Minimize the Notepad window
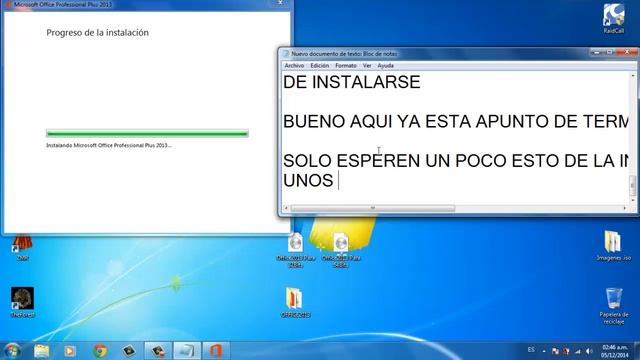640x360 pixels. tap(596, 52)
